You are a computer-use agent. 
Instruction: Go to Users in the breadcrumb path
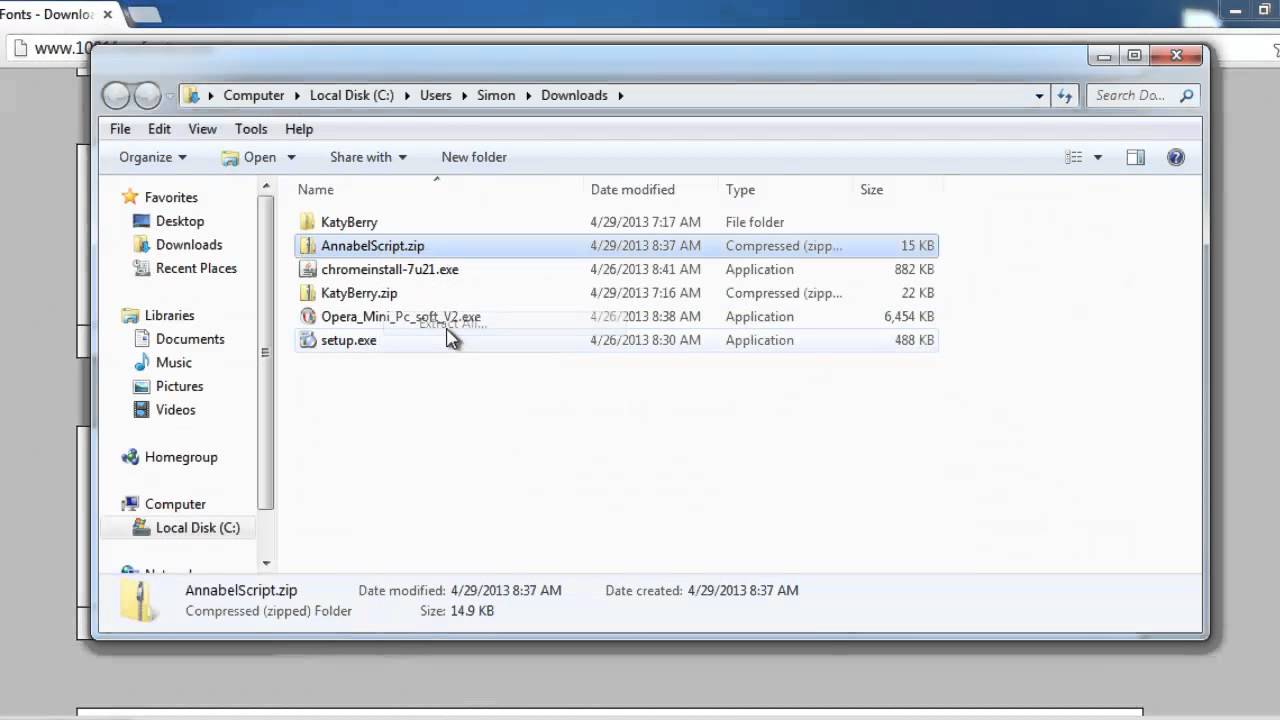[x=436, y=96]
